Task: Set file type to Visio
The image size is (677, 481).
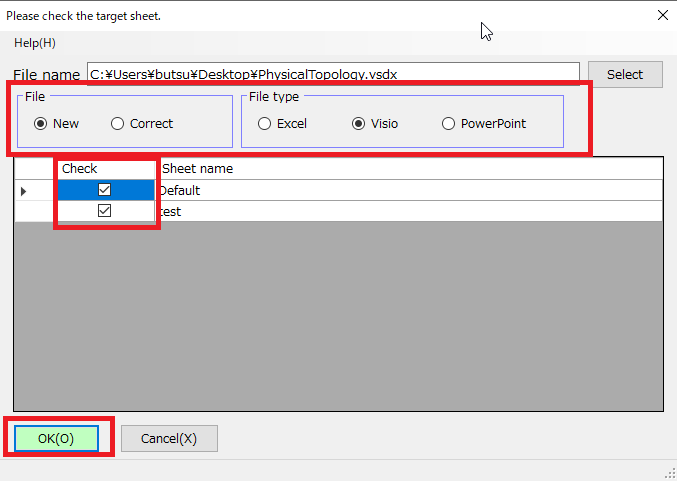Action: (x=359, y=124)
